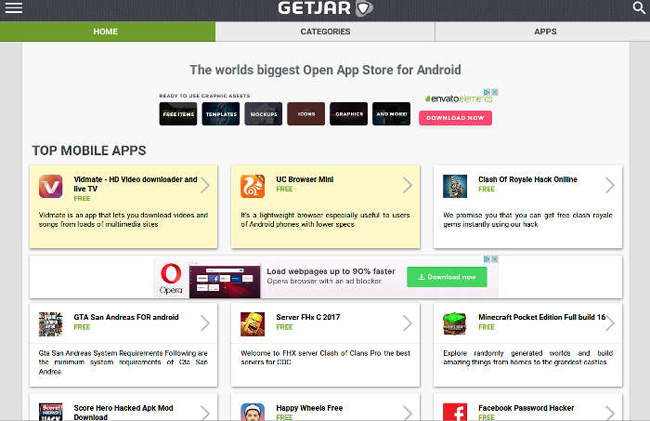Screen dimensions: 650x421
Task: Open Happy Wheels Free title link
Action: point(309,408)
